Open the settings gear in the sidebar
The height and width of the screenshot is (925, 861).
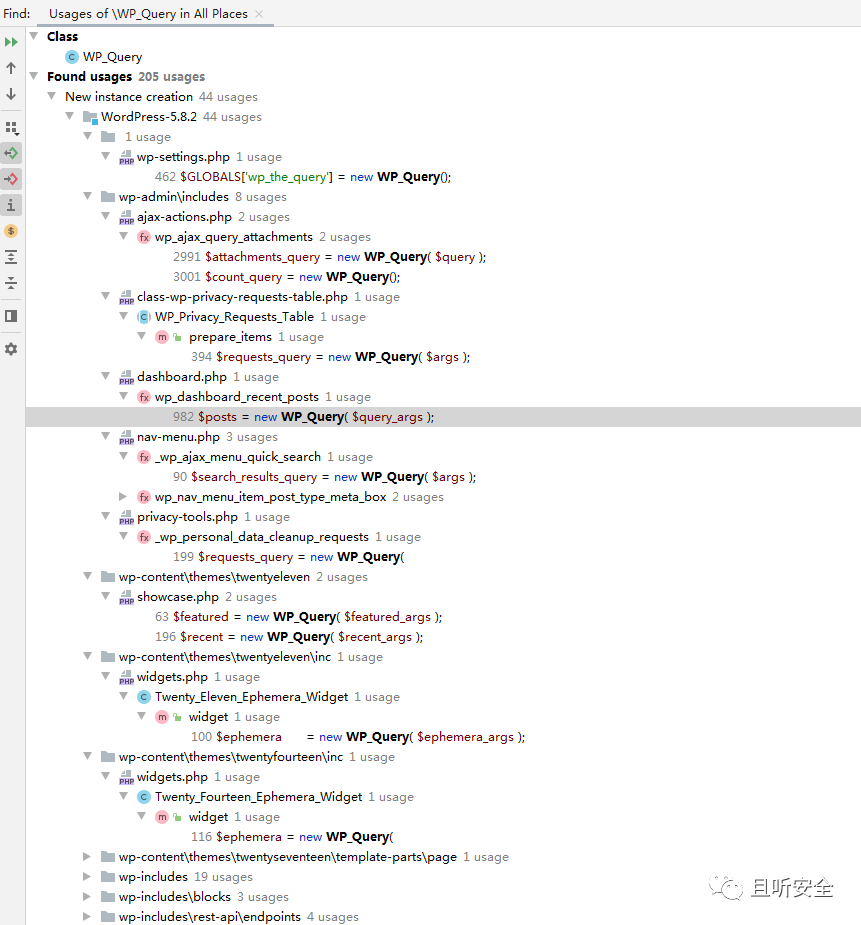(11, 349)
